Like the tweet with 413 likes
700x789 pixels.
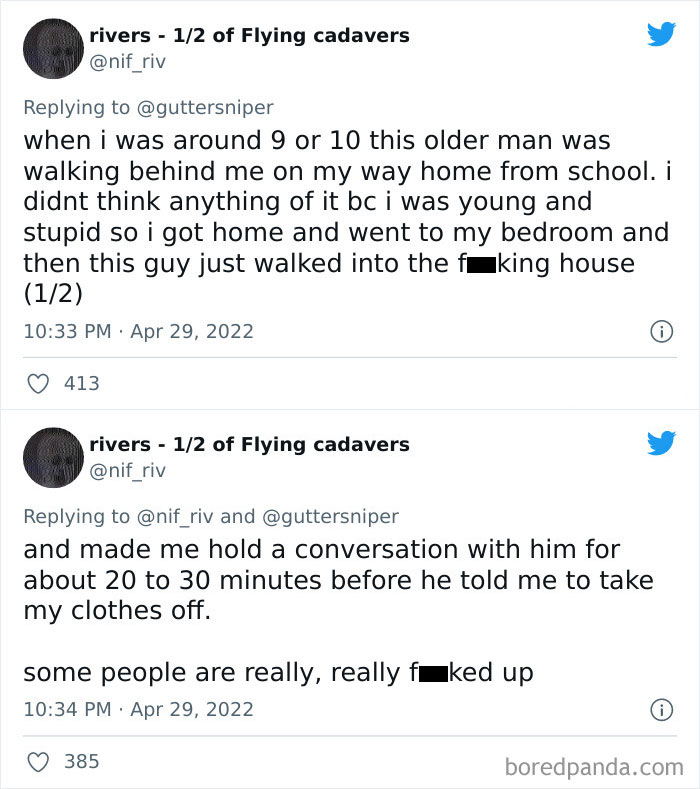point(38,383)
